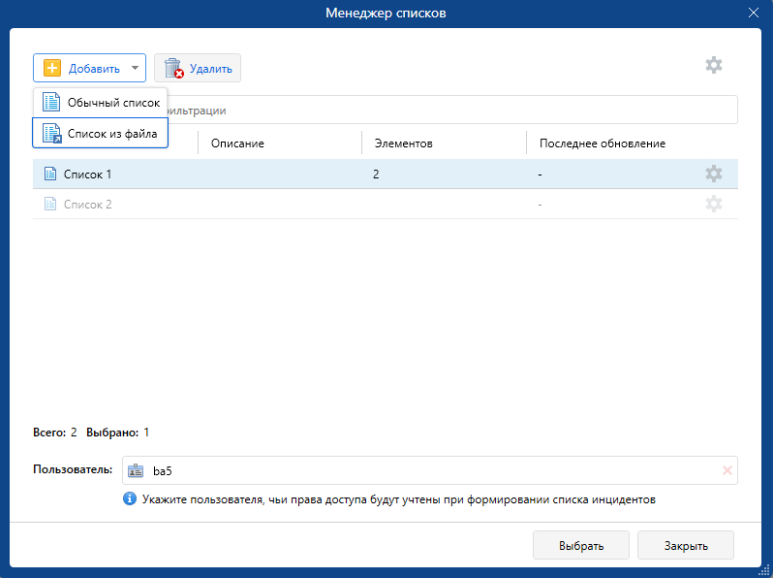773x579 pixels.
Task: Click the Последнее обновление column header
Action: coord(602,143)
